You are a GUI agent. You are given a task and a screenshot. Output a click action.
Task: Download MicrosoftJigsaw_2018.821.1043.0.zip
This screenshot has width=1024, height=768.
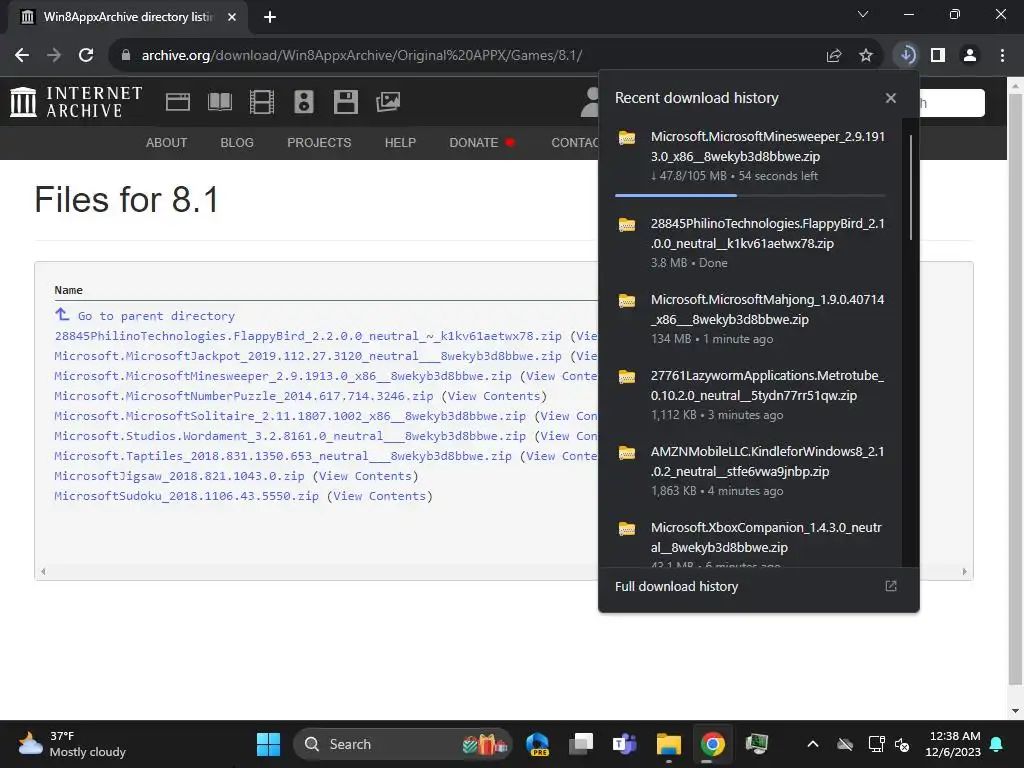180,476
